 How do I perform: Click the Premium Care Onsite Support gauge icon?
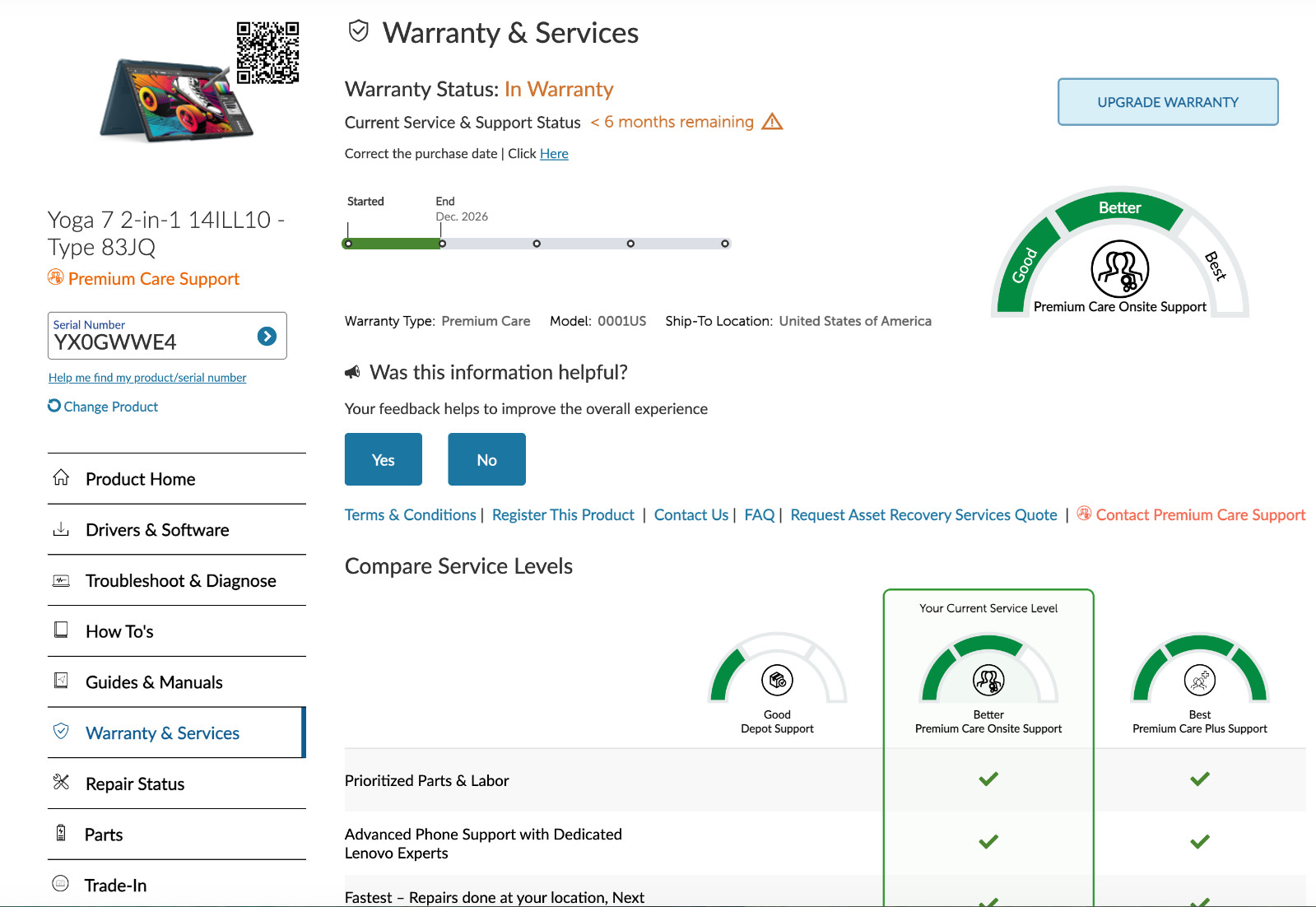[x=1119, y=269]
